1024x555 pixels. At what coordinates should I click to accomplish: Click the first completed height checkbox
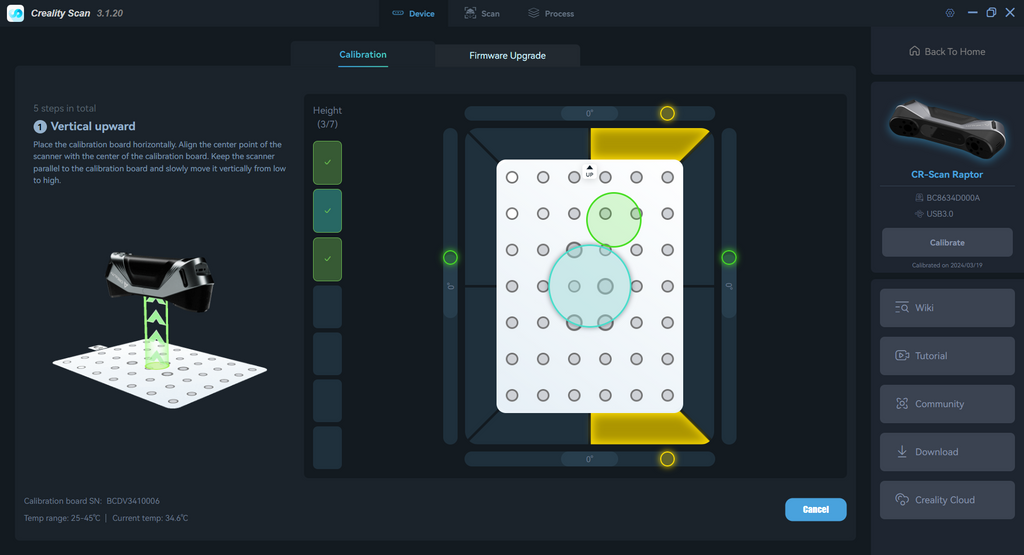[327, 163]
